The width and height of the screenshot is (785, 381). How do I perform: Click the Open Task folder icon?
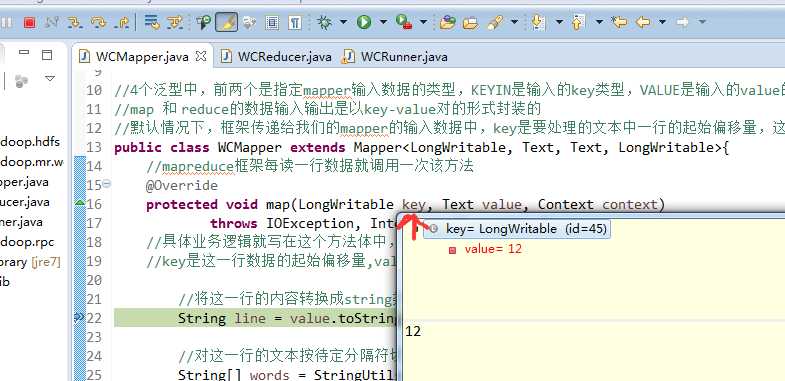tap(470, 22)
